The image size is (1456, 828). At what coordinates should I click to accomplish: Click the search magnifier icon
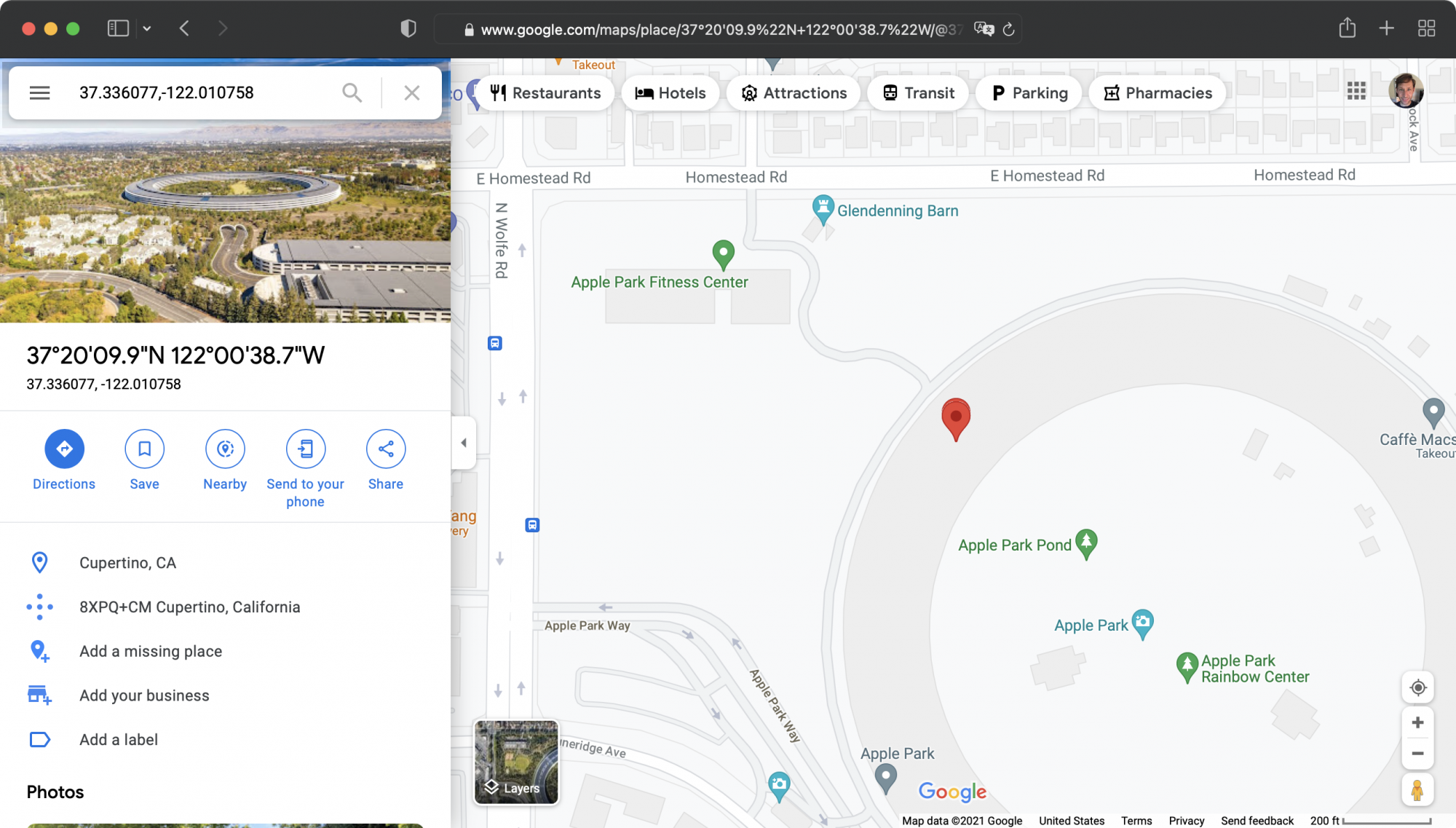point(352,92)
